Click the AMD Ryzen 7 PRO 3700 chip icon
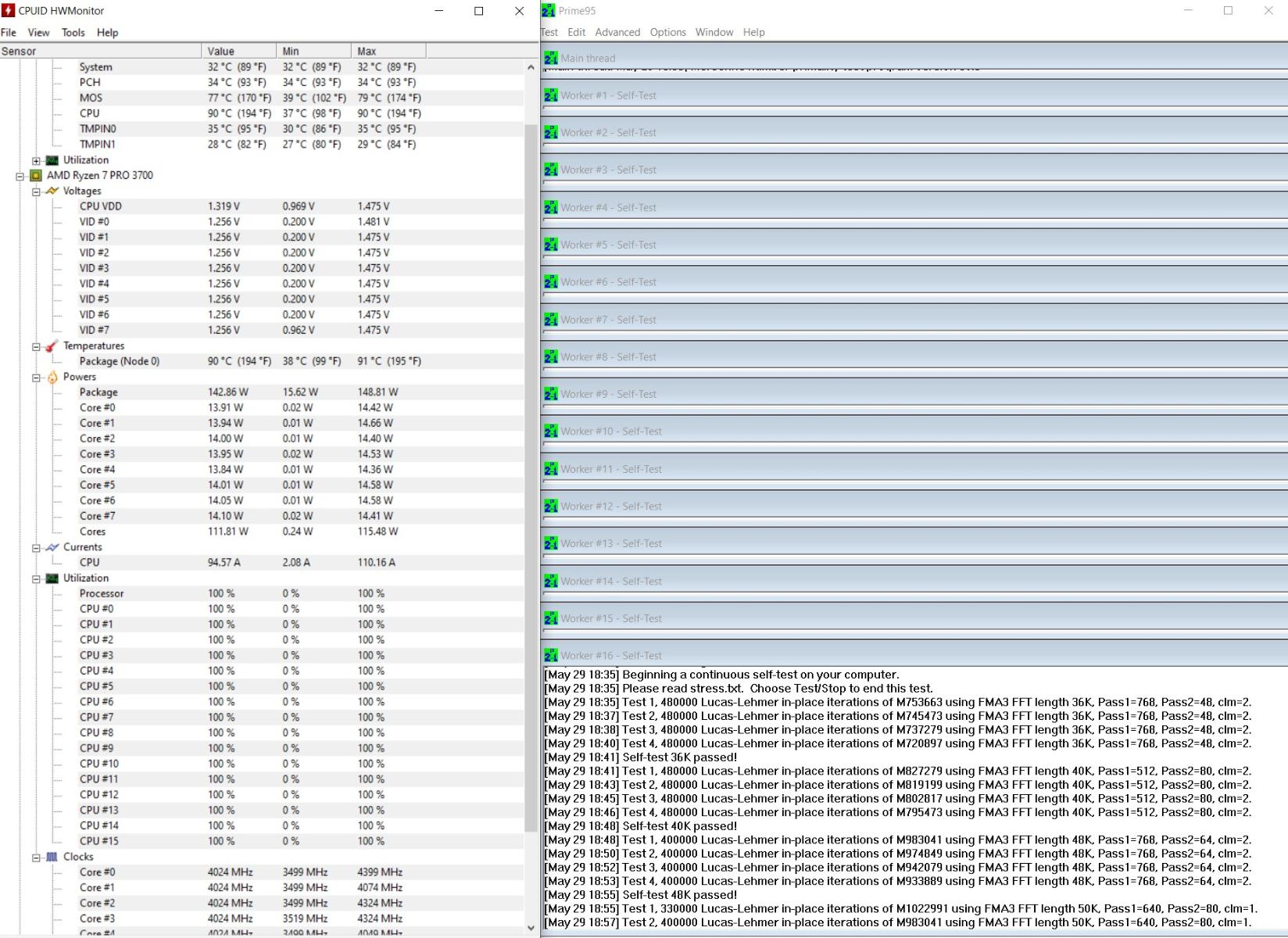Image resolution: width=1288 pixels, height=938 pixels. click(x=36, y=176)
